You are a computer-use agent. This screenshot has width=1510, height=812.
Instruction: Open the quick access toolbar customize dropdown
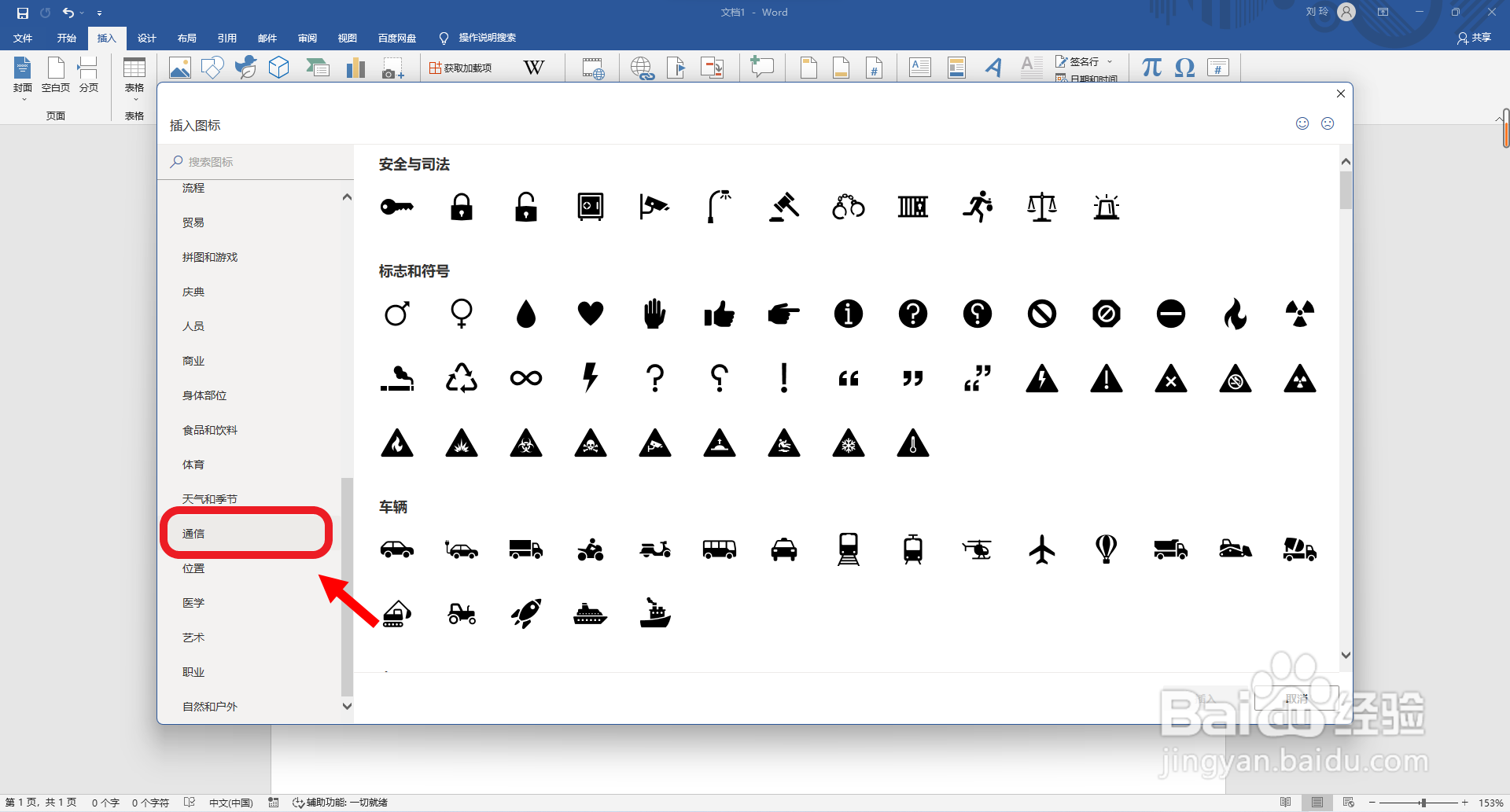pos(99,13)
